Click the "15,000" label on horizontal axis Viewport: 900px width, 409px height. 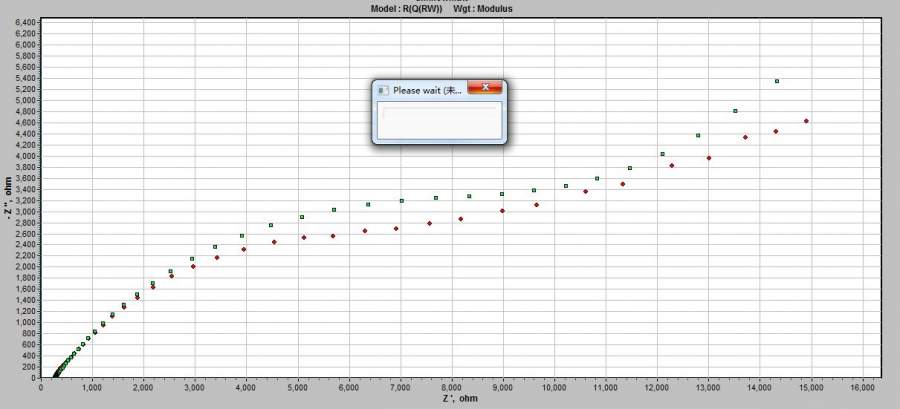[811, 388]
